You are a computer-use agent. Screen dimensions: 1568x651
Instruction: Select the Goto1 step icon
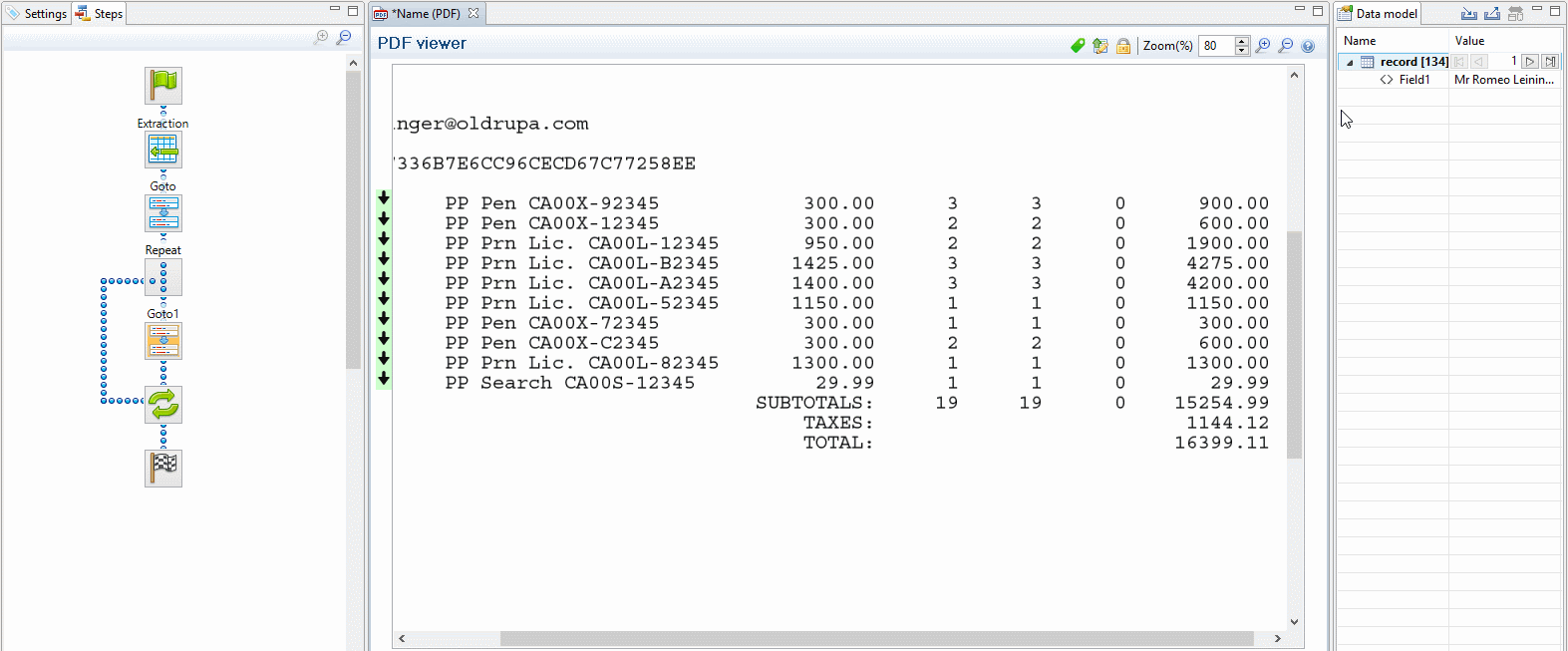pyautogui.click(x=163, y=341)
